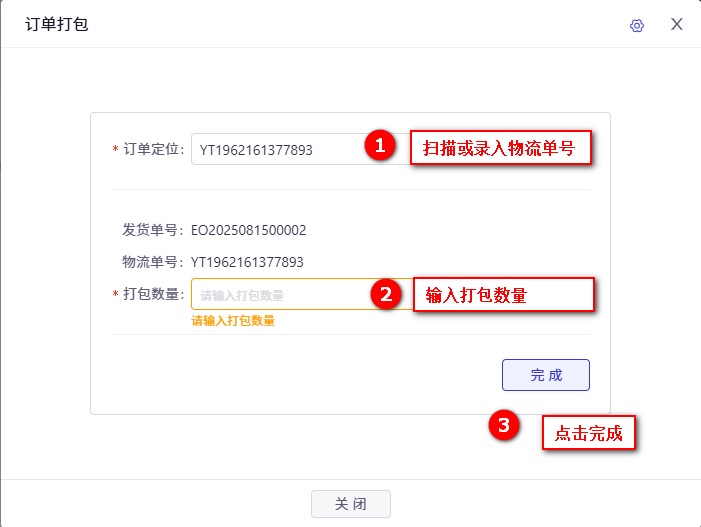Click the 发货单号 label text
Screen dimensions: 701x527
[x=152, y=230]
